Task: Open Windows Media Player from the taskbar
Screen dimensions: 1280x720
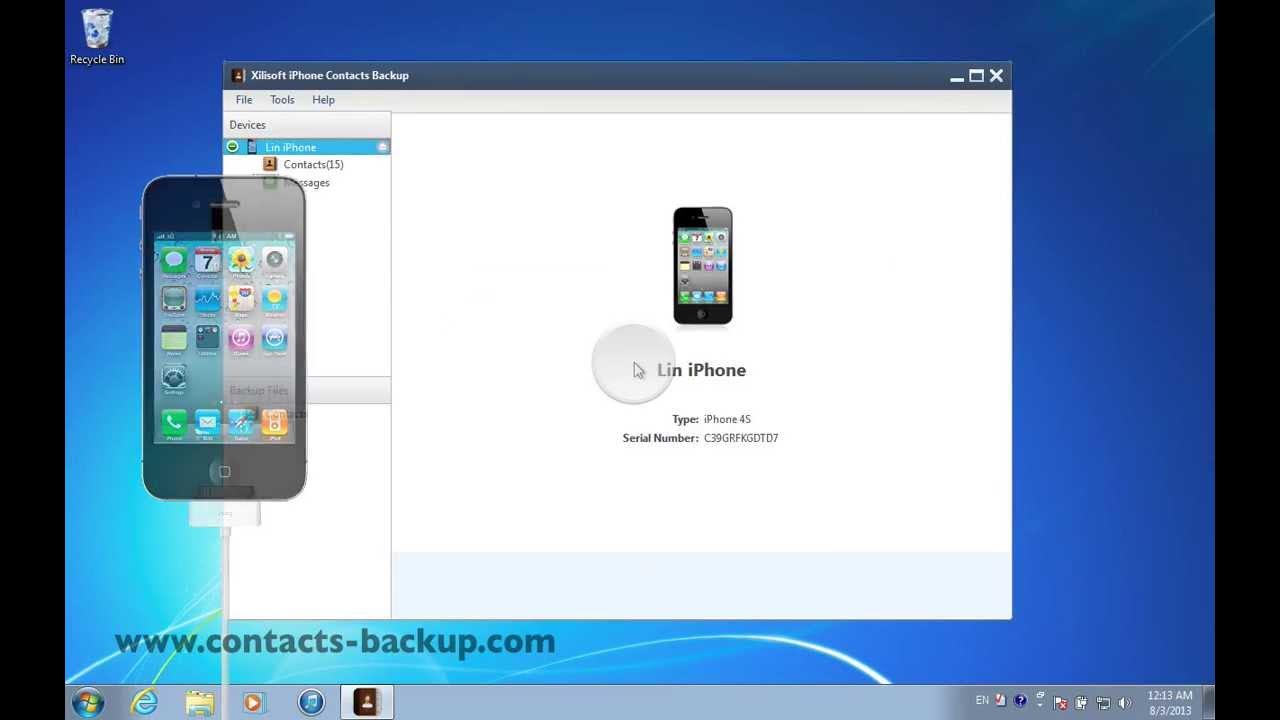Action: 253,702
